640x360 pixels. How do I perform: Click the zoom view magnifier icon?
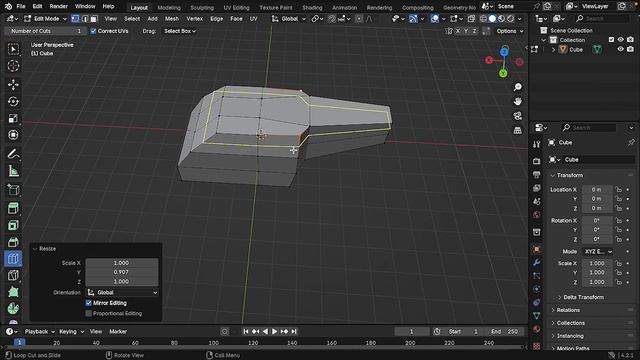[518, 87]
